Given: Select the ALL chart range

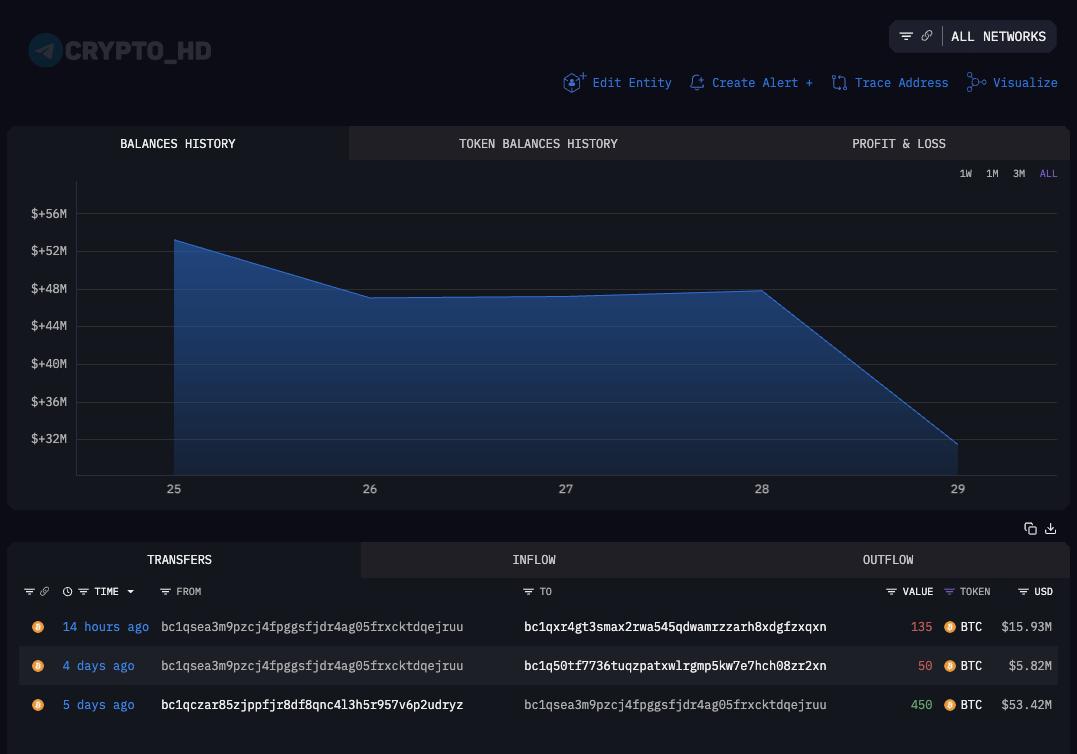Looking at the screenshot, I should point(1048,174).
